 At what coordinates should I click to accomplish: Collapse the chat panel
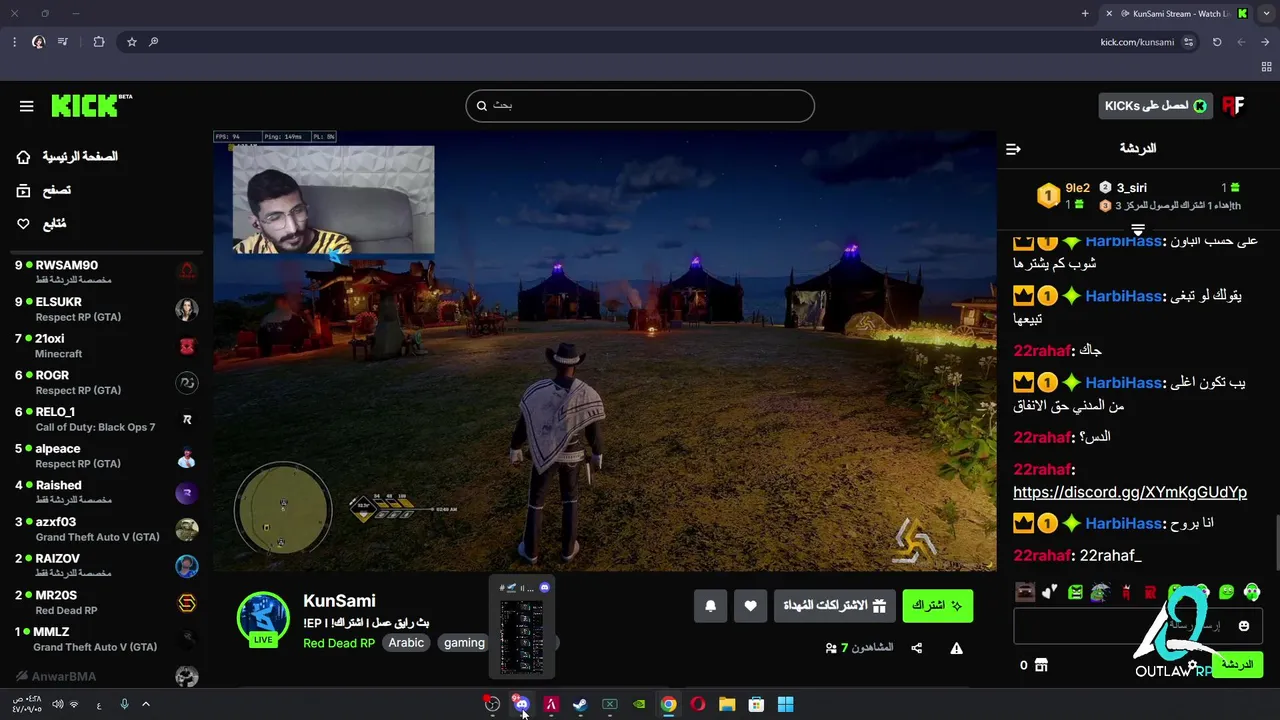(x=1013, y=149)
